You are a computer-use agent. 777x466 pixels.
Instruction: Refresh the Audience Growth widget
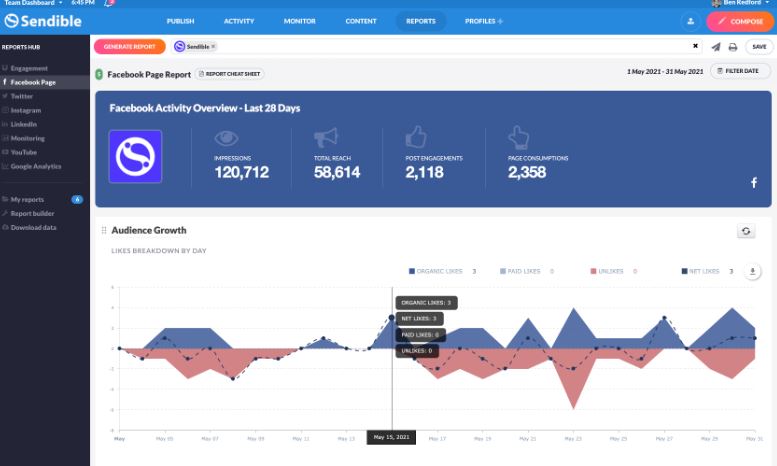746,231
